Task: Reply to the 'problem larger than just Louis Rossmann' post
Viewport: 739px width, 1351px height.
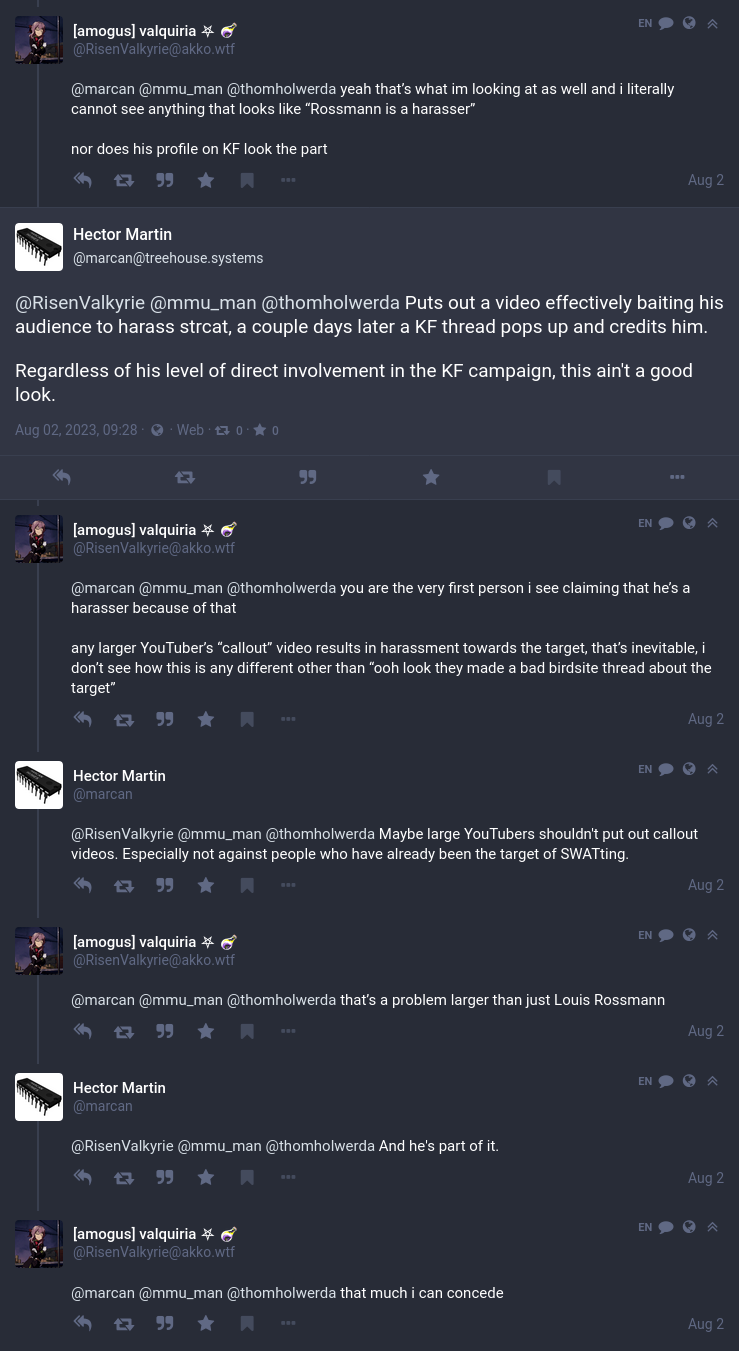Action: (83, 1032)
